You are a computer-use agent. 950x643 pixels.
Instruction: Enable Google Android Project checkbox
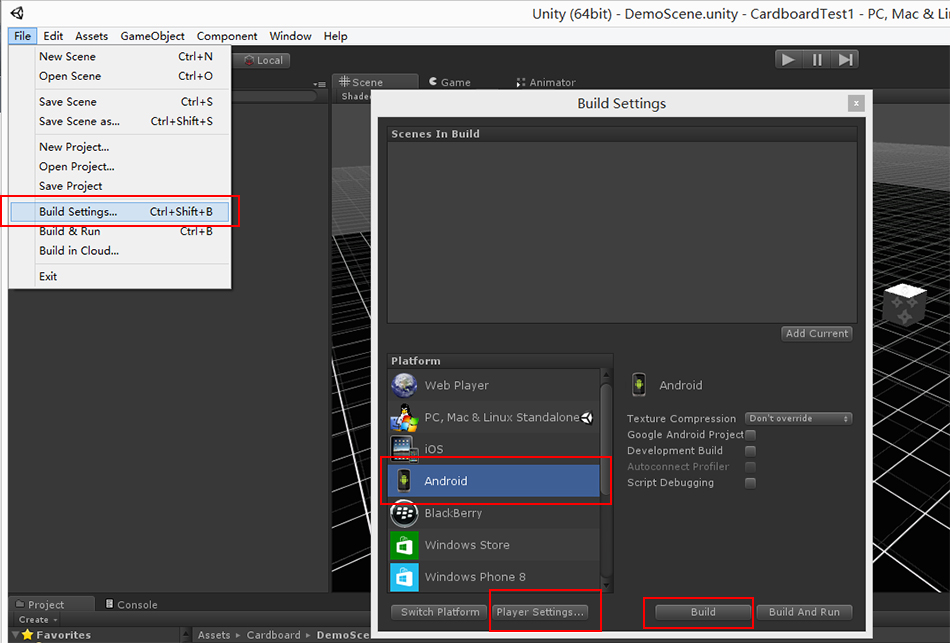click(750, 435)
